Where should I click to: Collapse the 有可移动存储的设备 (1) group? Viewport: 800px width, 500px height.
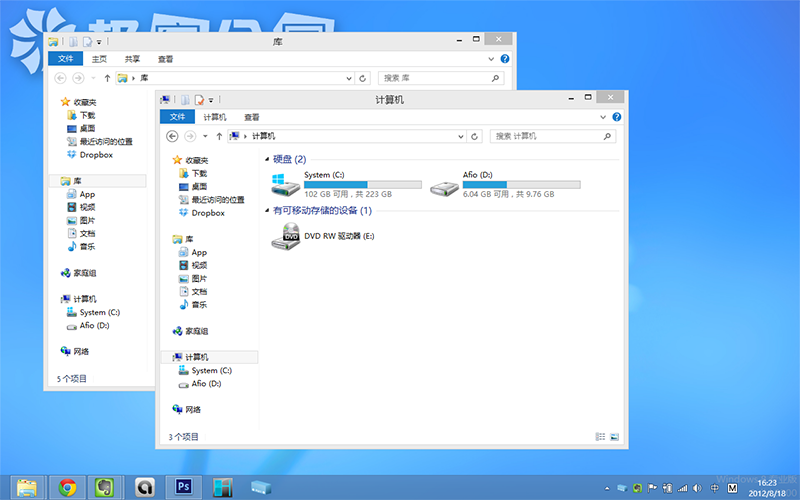tap(267, 210)
